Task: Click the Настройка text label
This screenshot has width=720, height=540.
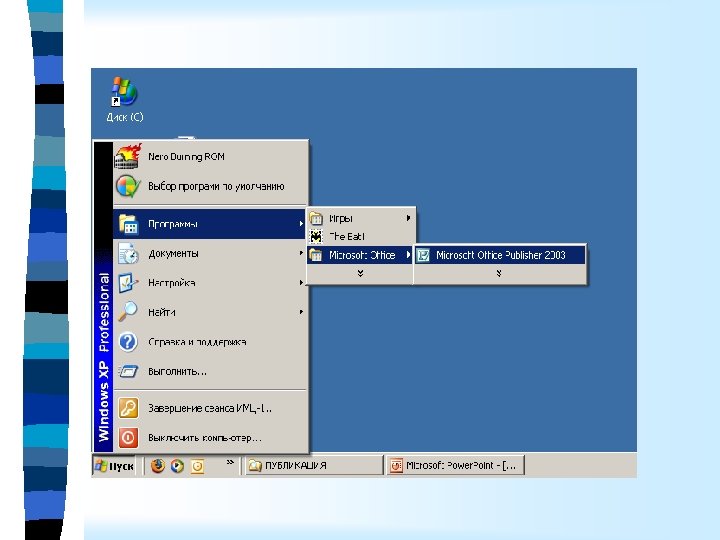Action: point(172,283)
